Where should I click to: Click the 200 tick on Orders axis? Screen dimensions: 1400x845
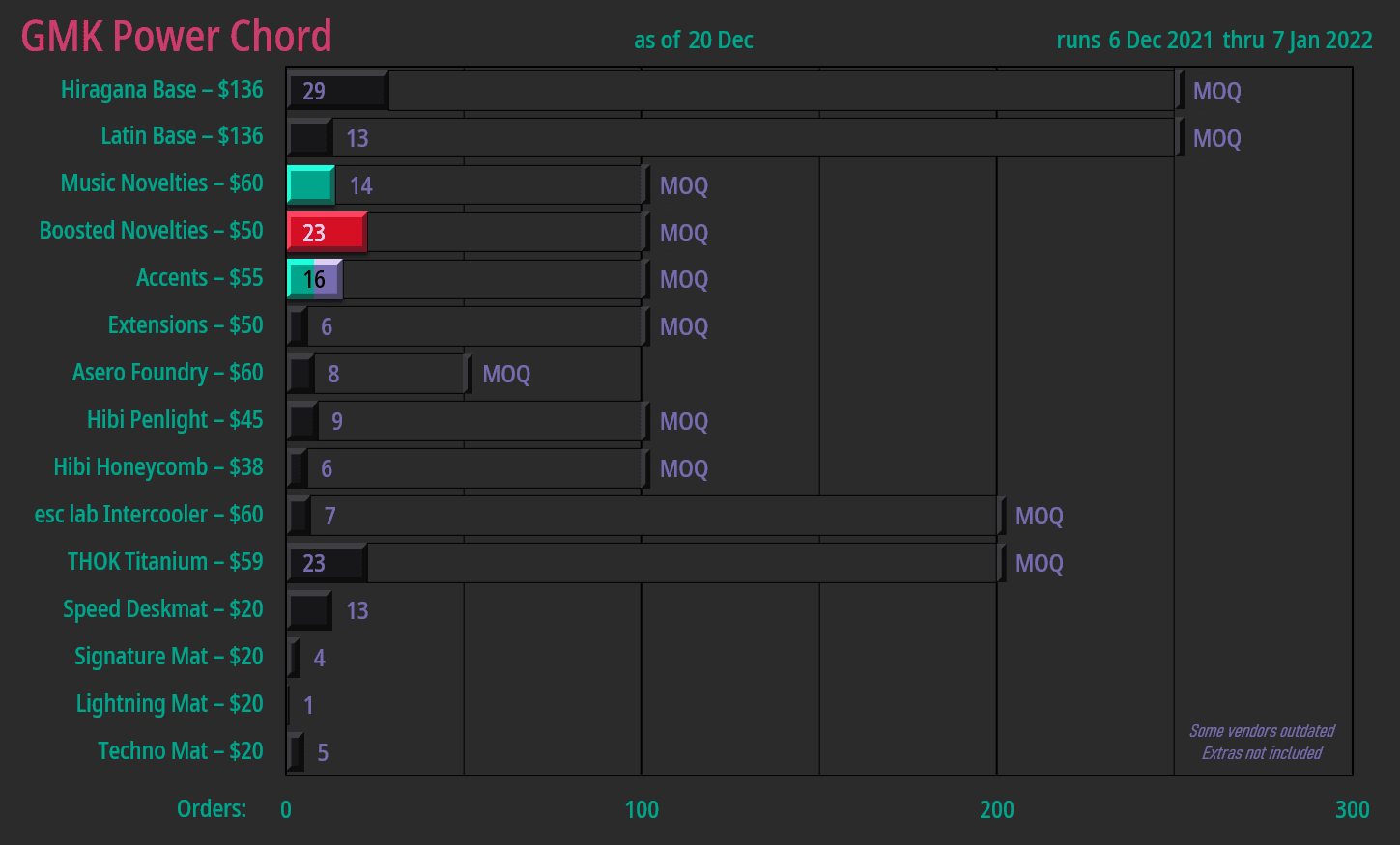coord(996,809)
